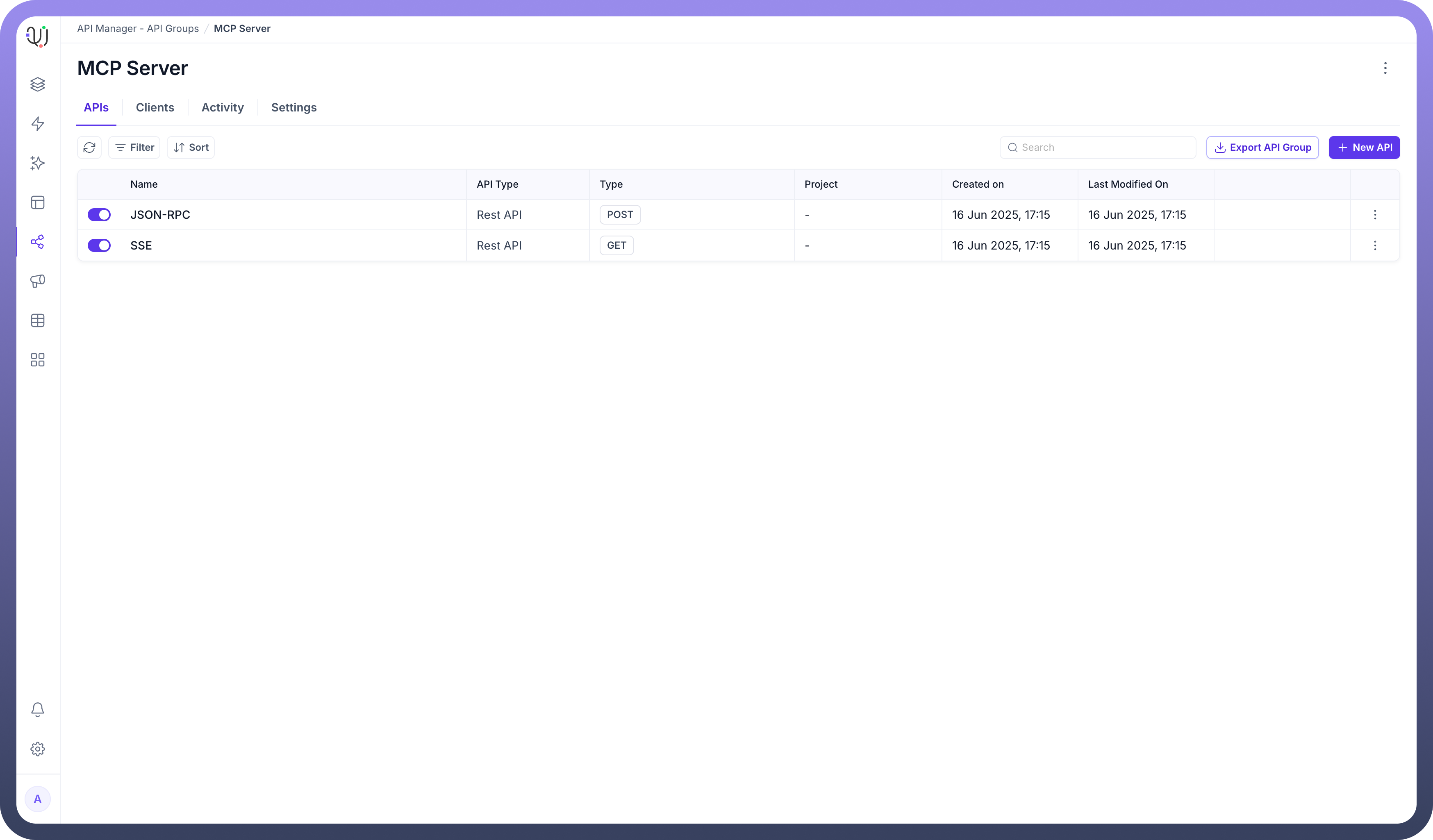
Task: Open notifications bell icon
Action: coord(38,709)
